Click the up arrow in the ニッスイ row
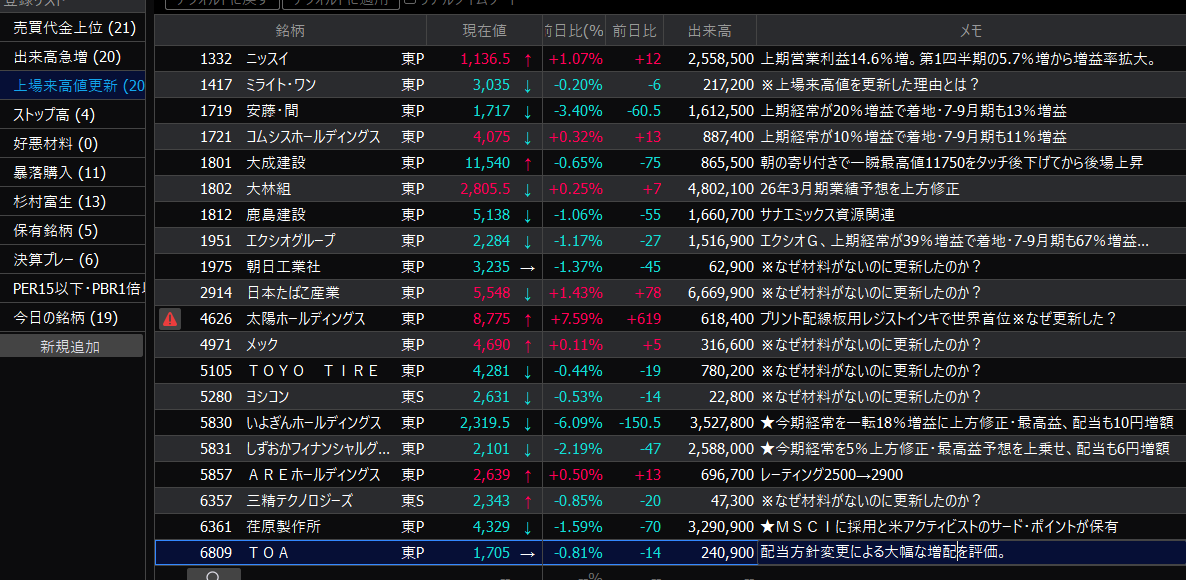 point(527,59)
